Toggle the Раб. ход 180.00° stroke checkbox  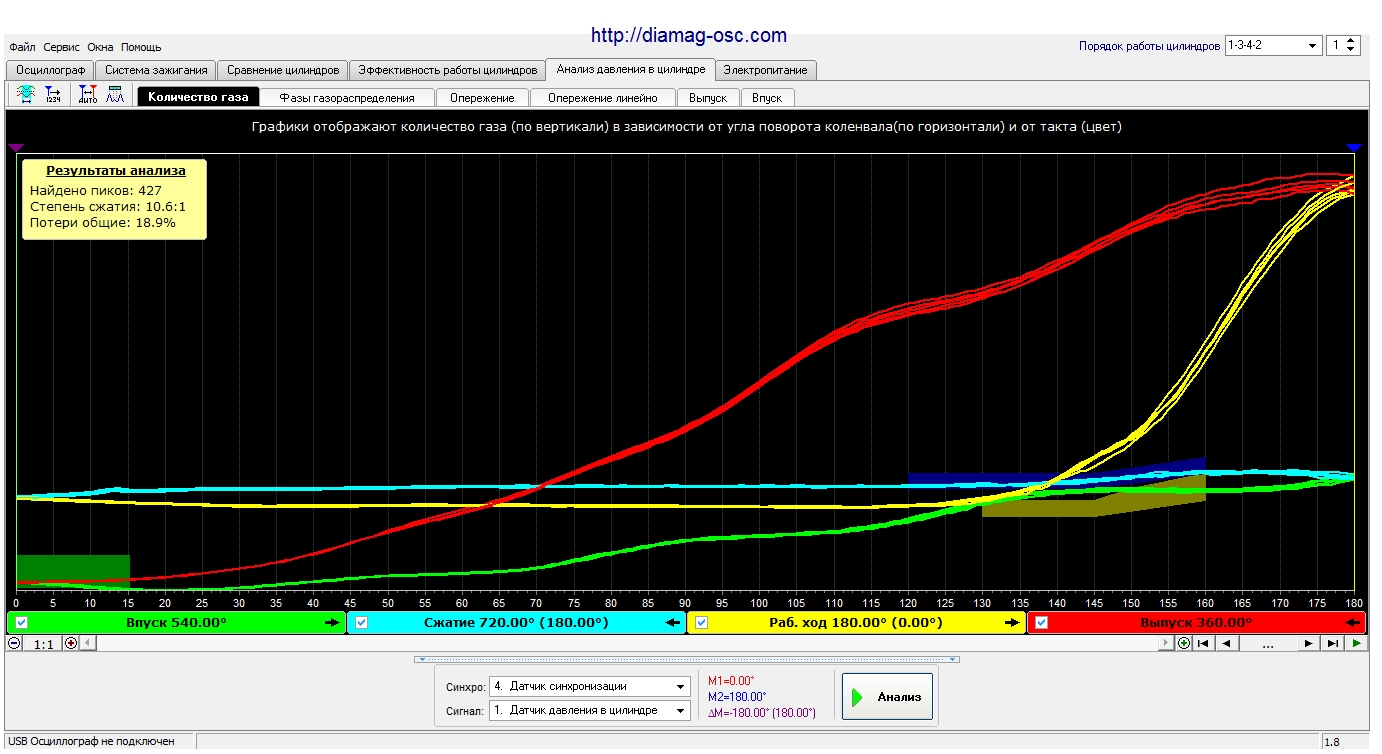[702, 622]
